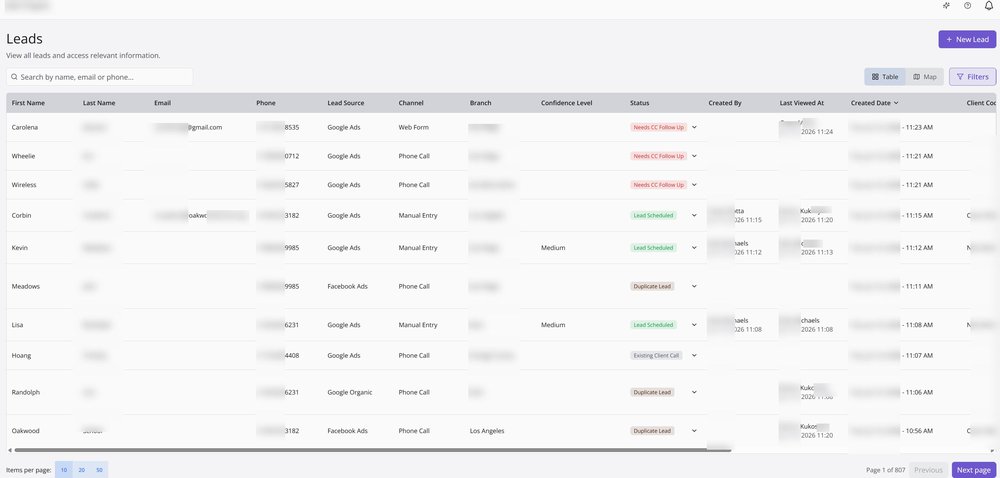Viewport: 1000px width, 478px height.
Task: Click the first name Hoang
Action: [21, 356]
